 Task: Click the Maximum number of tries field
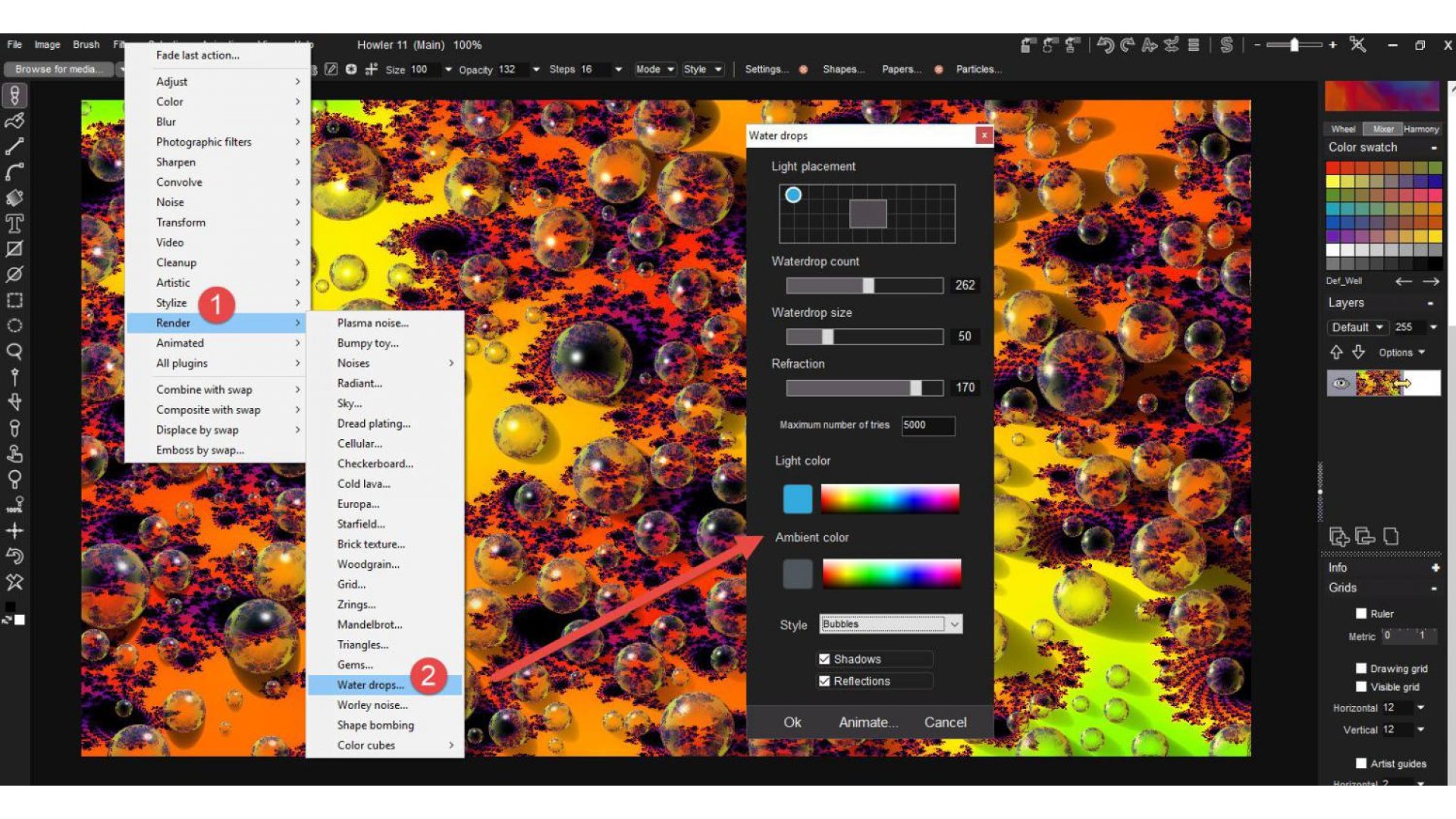click(x=927, y=425)
